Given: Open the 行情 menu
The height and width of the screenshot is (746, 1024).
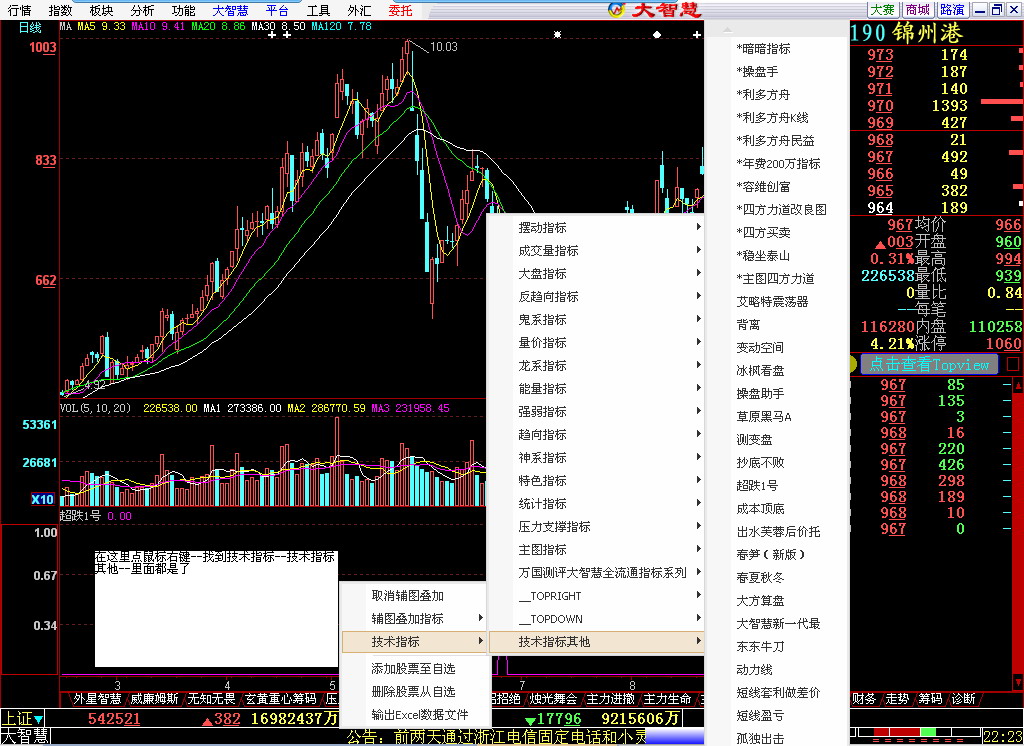Looking at the screenshot, I should tap(20, 10).
